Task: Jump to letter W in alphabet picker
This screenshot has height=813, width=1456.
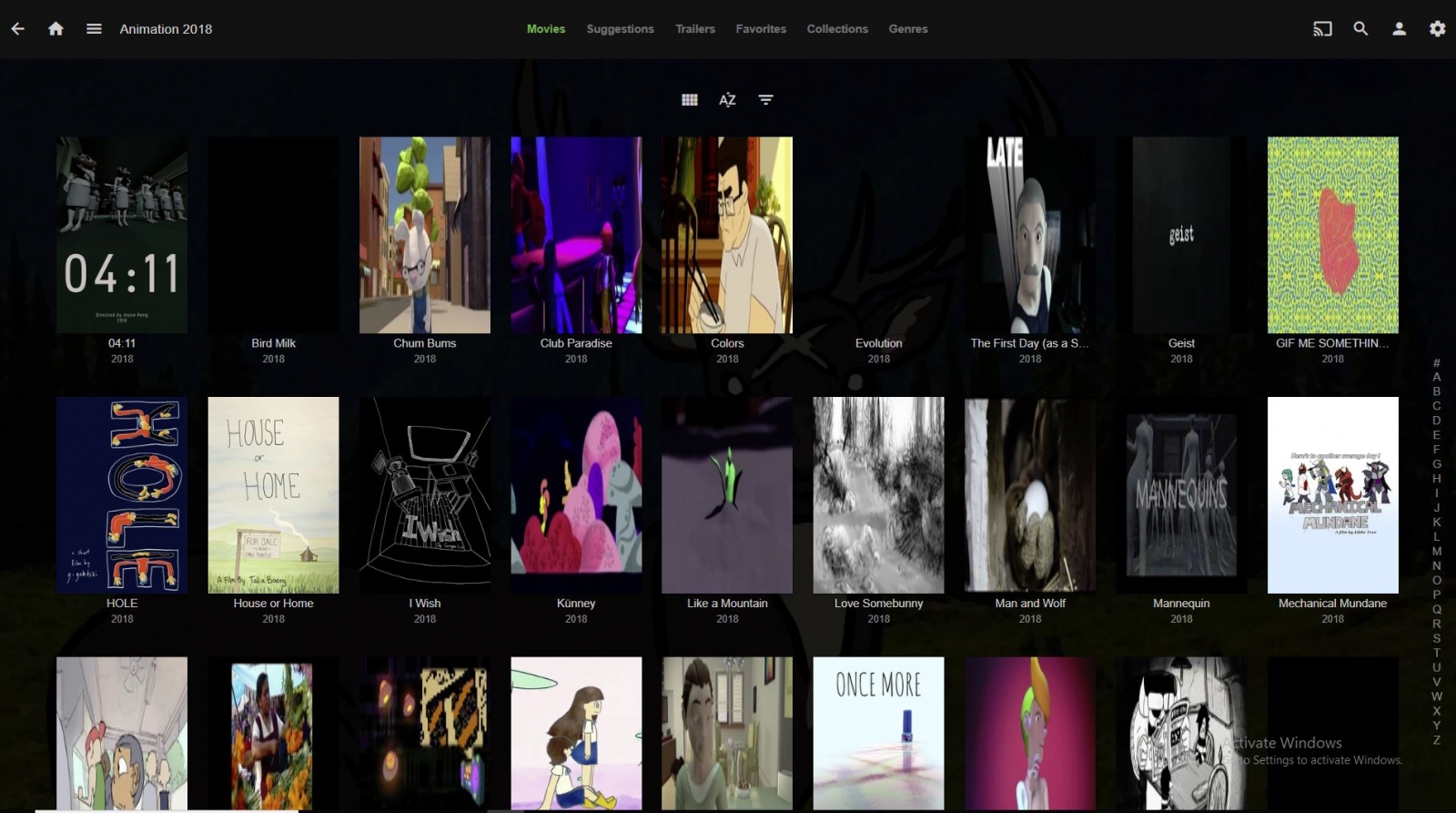Action: [x=1437, y=696]
